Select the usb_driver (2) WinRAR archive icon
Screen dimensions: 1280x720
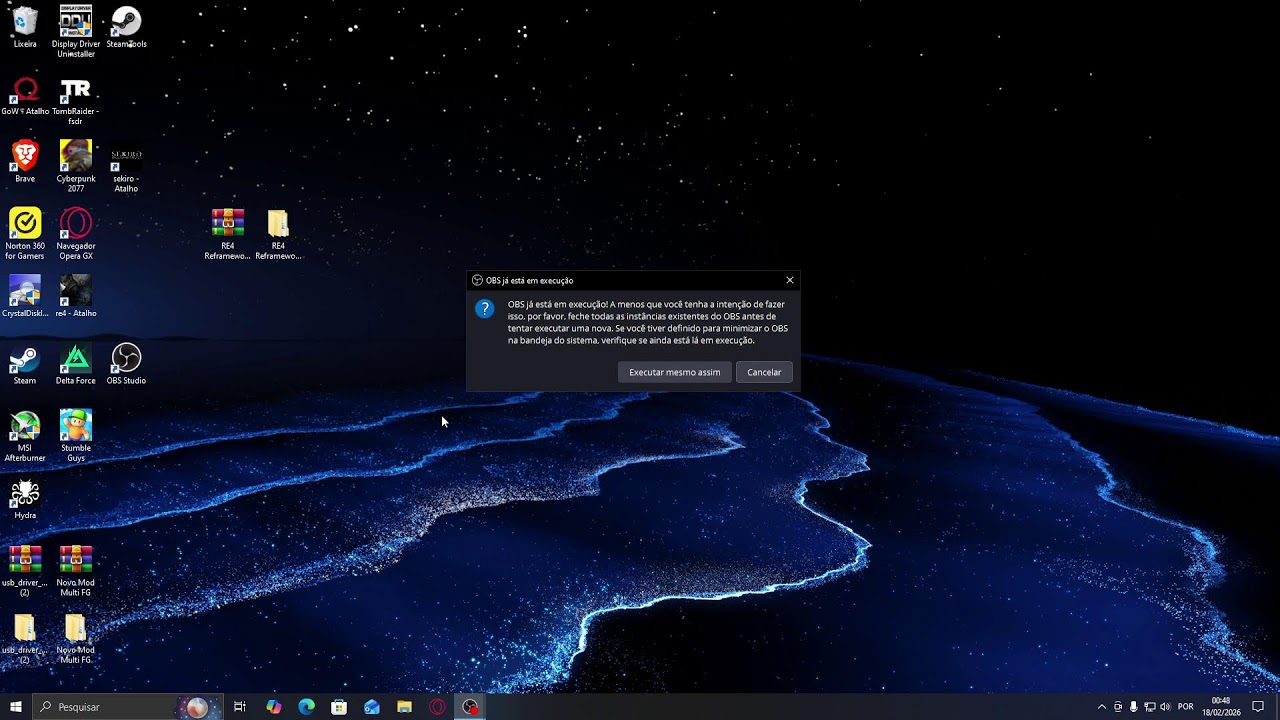pos(25,571)
